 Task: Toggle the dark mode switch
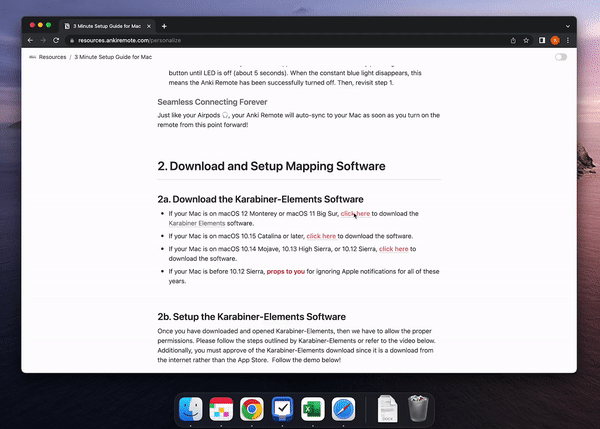click(561, 57)
